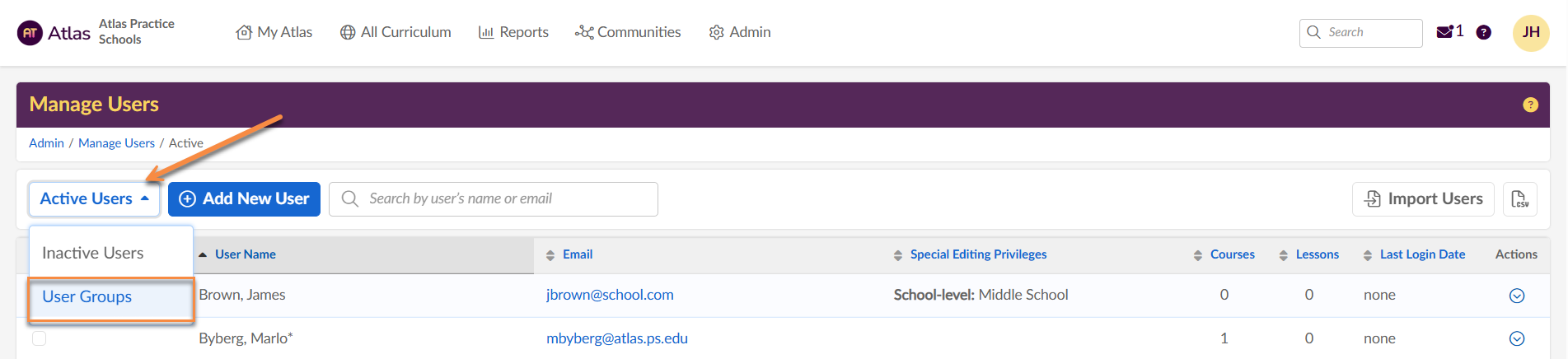Sort the table by Email column
1568x359 pixels.
tap(577, 254)
